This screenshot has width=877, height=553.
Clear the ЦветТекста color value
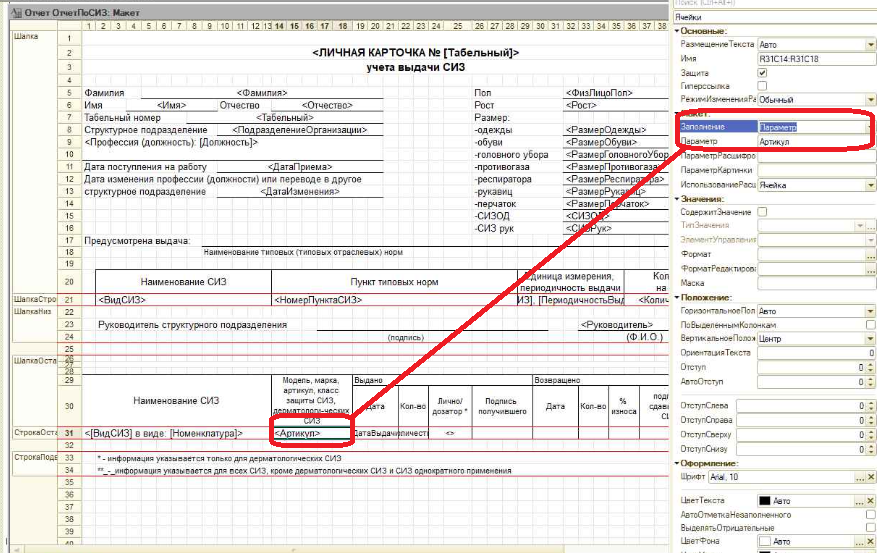(871, 501)
